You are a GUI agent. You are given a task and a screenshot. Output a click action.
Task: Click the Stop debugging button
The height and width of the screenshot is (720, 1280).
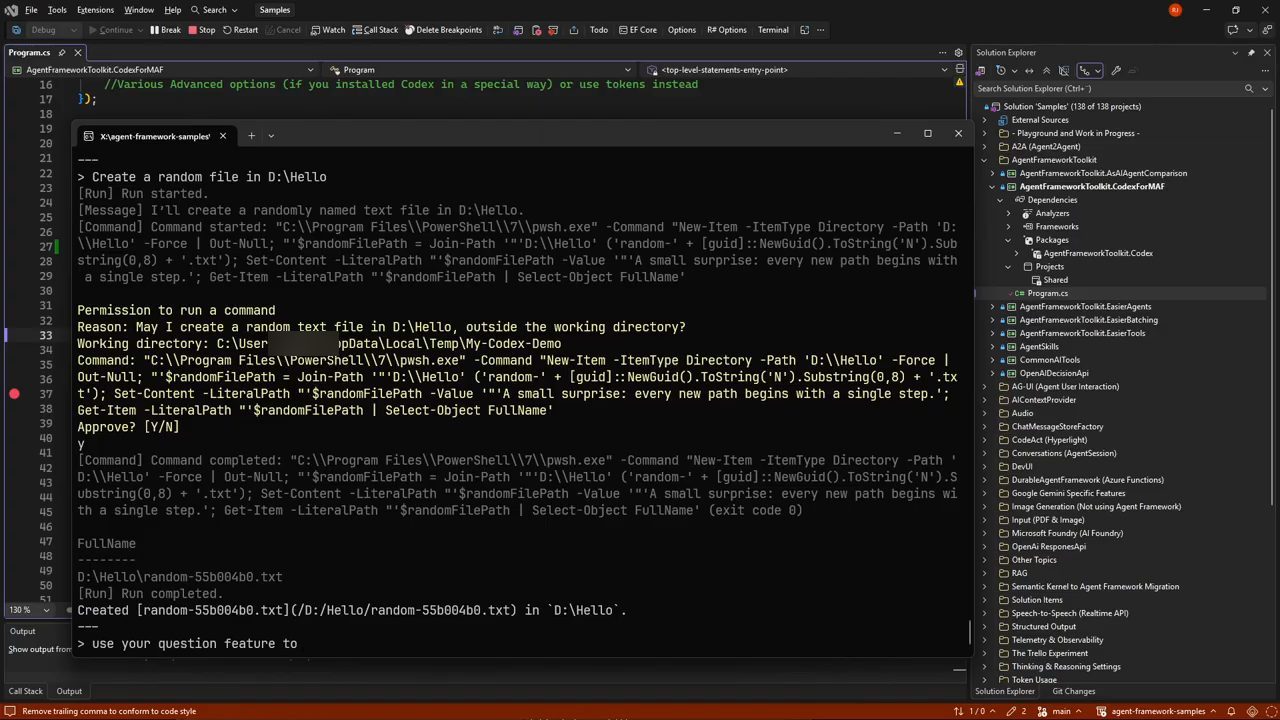201,30
